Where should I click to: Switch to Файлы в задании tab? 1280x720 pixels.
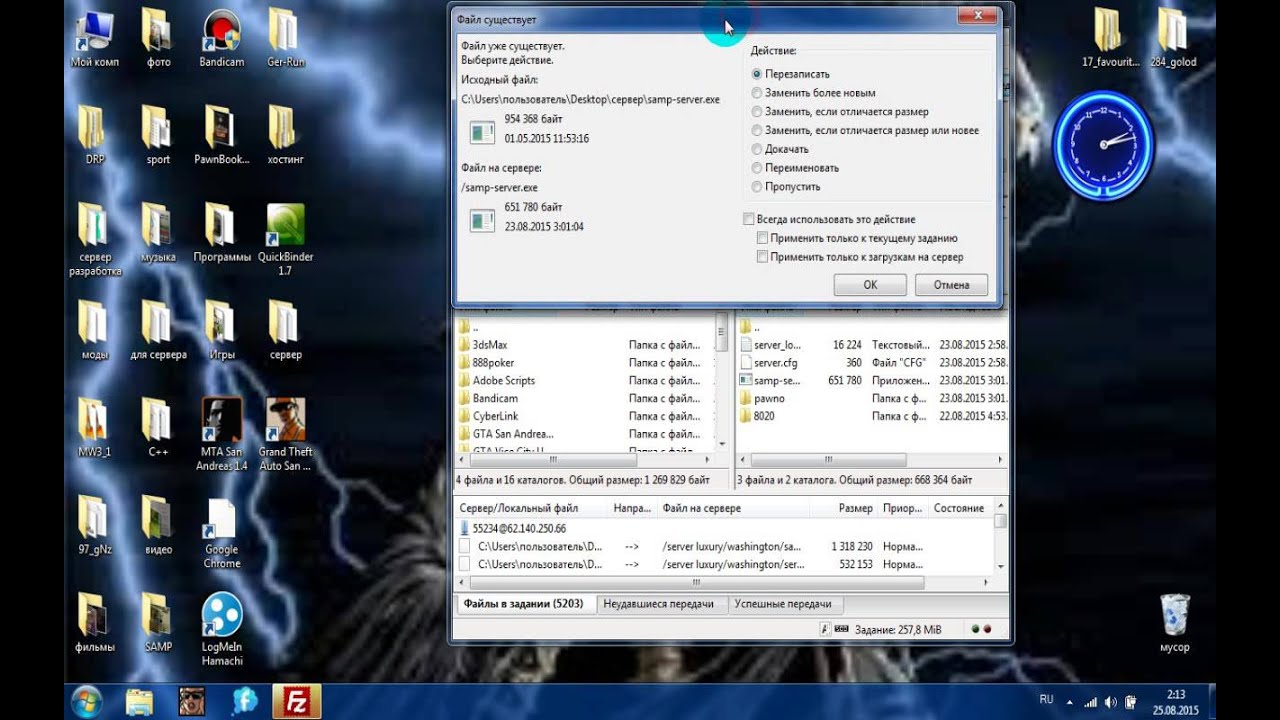(524, 604)
